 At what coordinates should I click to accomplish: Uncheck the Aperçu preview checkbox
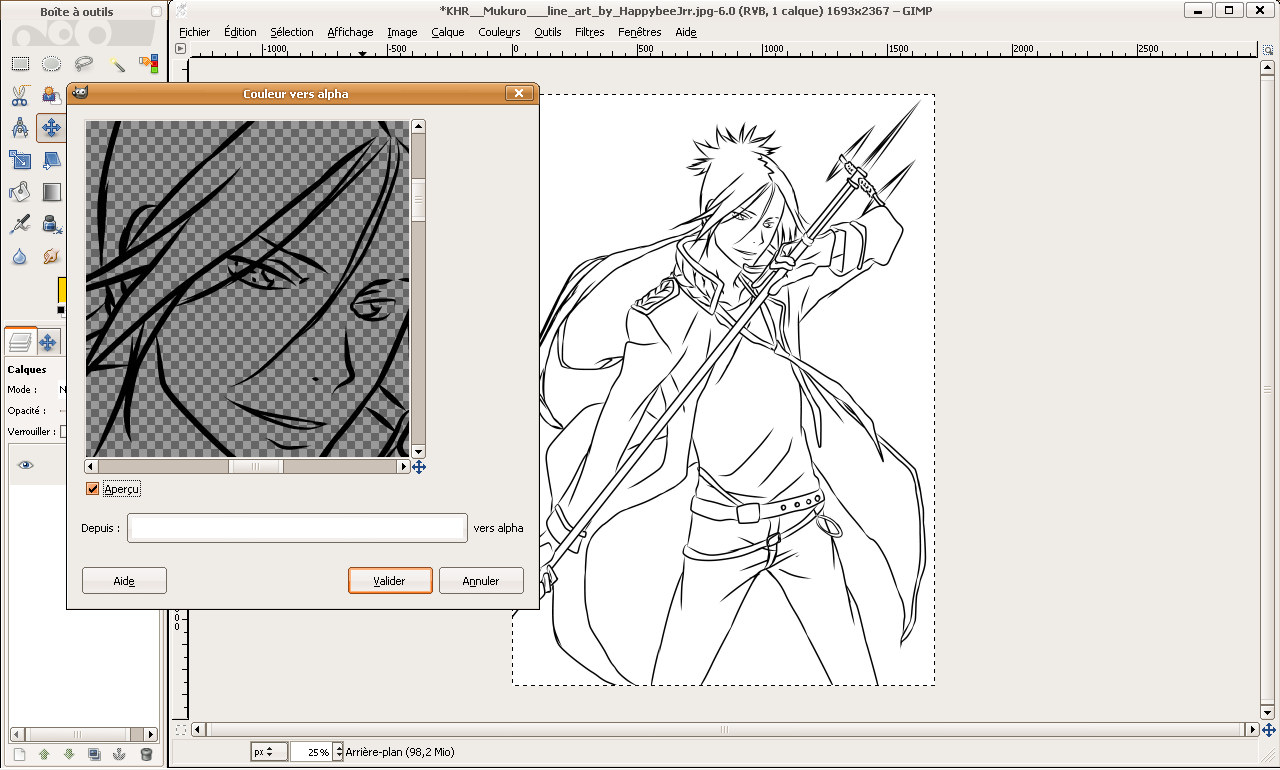[93, 489]
